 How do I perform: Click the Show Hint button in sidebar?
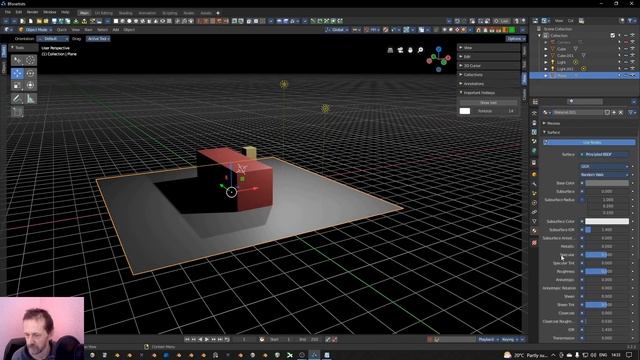[x=489, y=103]
